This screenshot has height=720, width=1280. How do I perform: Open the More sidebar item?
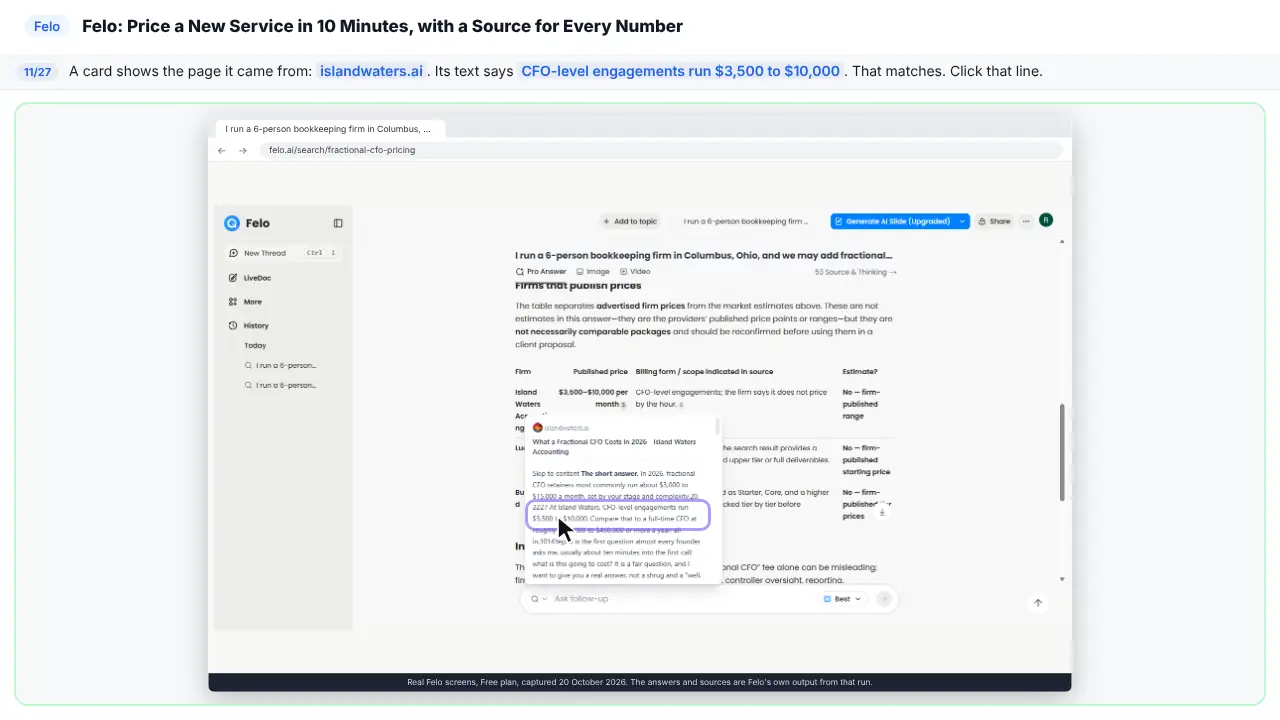[x=246, y=302]
